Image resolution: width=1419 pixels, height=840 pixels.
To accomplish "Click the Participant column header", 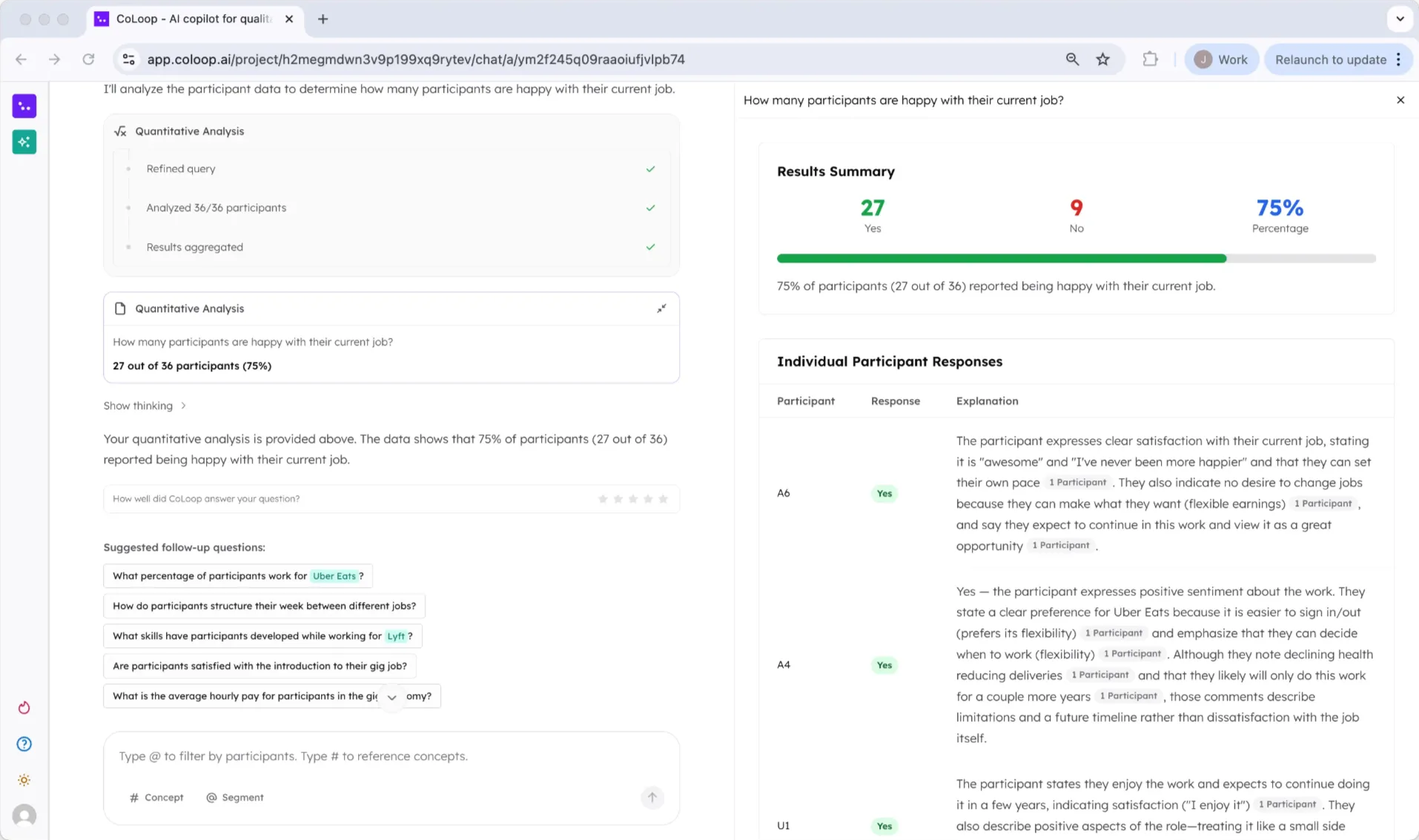I will [x=805, y=401].
